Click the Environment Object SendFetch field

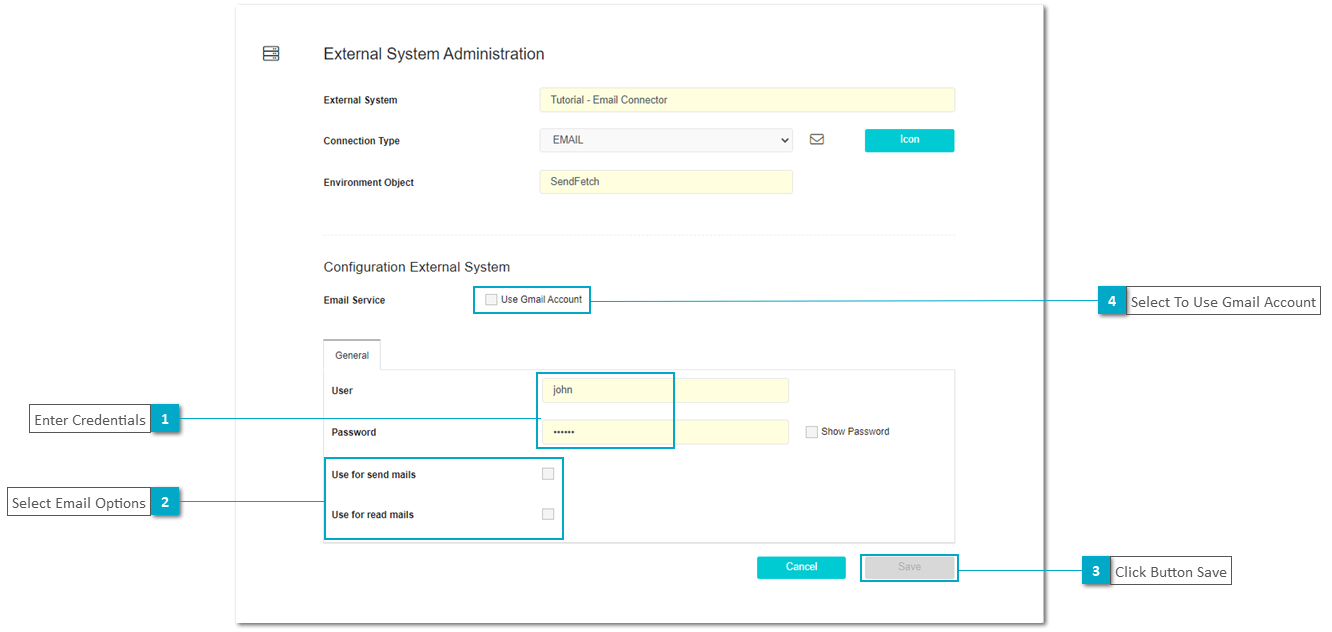point(666,182)
